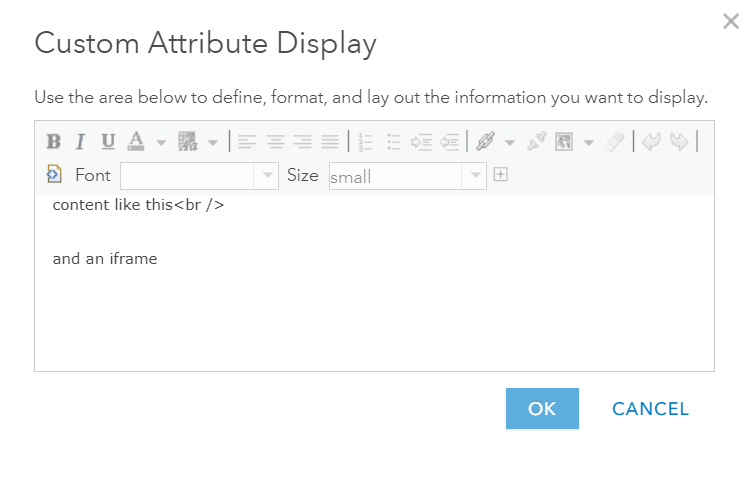This screenshot has width=753, height=478.
Task: Toggle italic formatting
Action: pyautogui.click(x=81, y=142)
